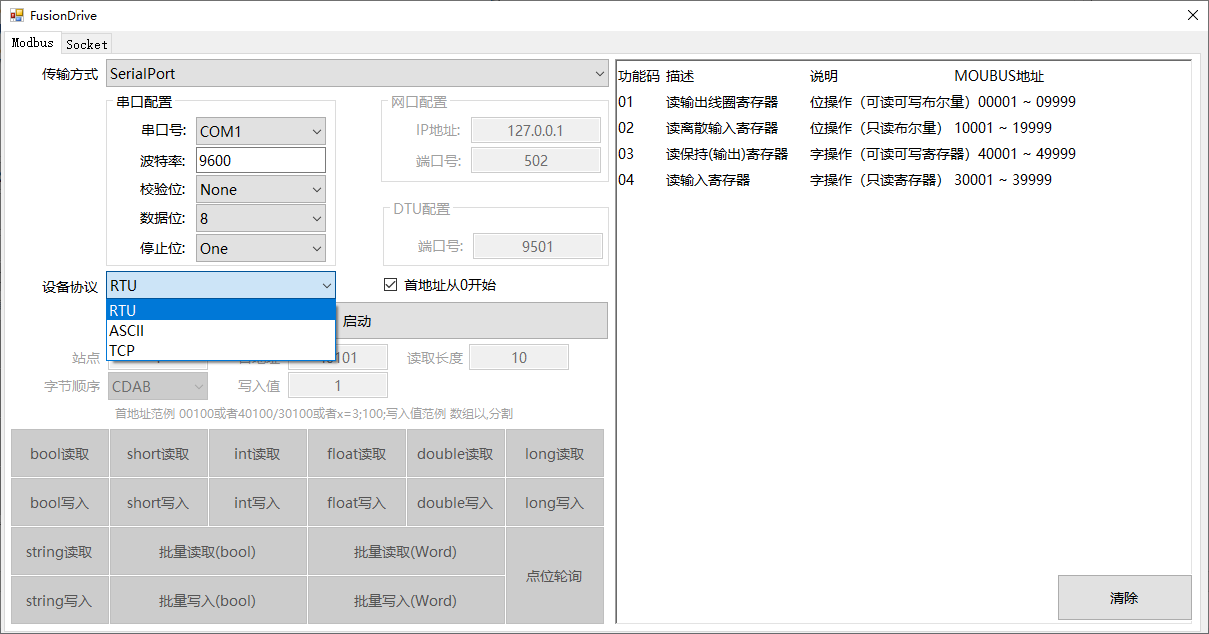Click the string读取 button
The image size is (1209, 634).
click(x=60, y=551)
